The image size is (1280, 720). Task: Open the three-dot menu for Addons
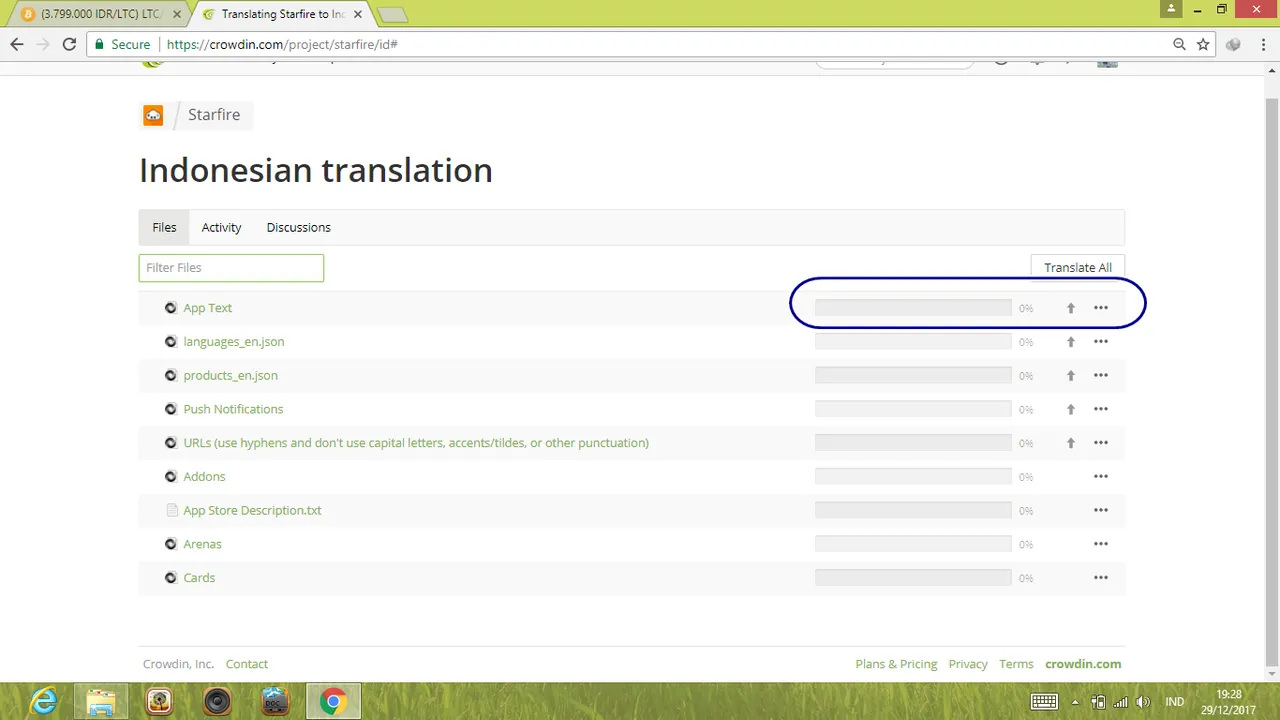coord(1101,477)
